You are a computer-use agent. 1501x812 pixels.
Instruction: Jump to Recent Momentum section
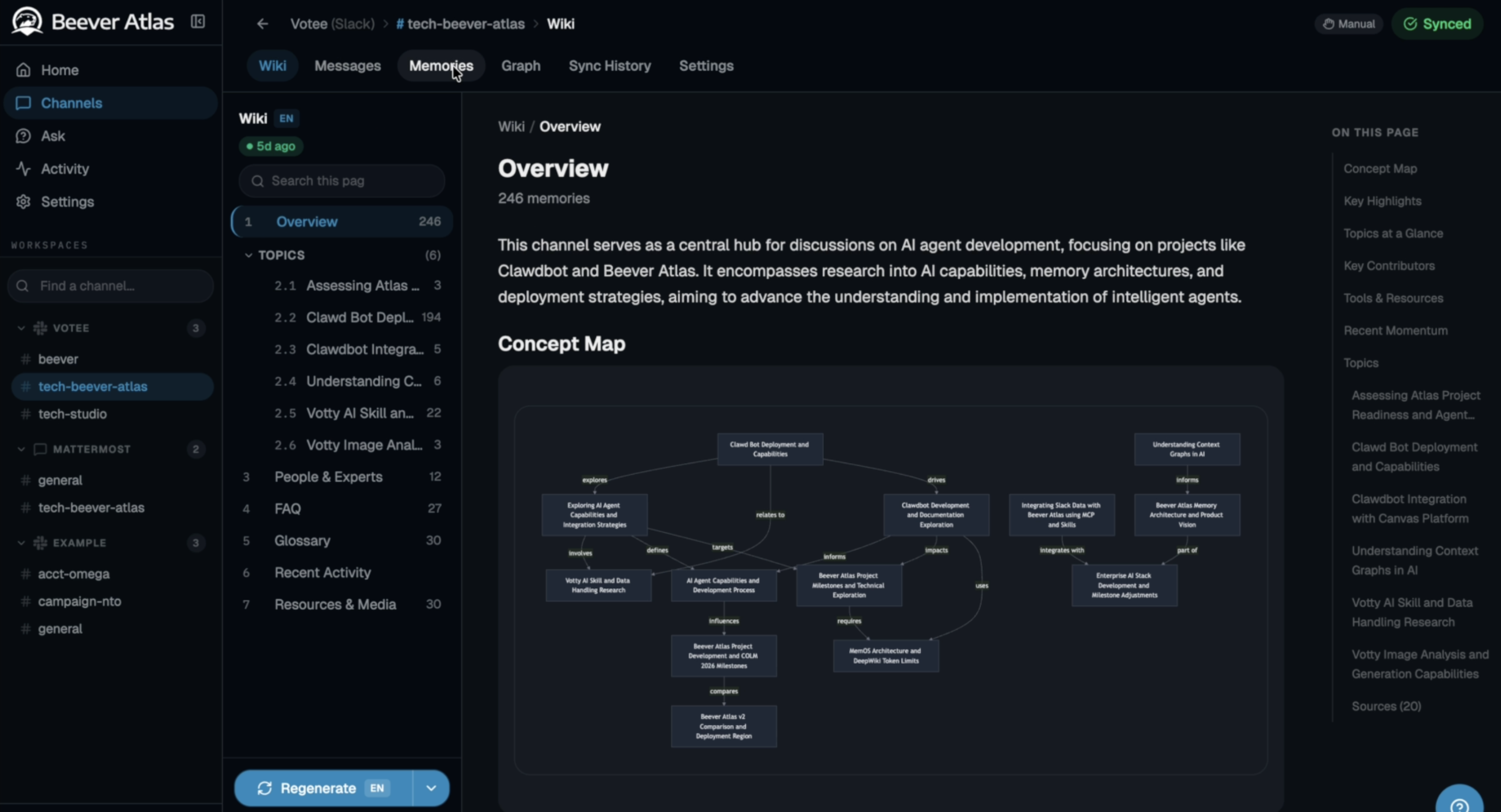pos(1396,331)
